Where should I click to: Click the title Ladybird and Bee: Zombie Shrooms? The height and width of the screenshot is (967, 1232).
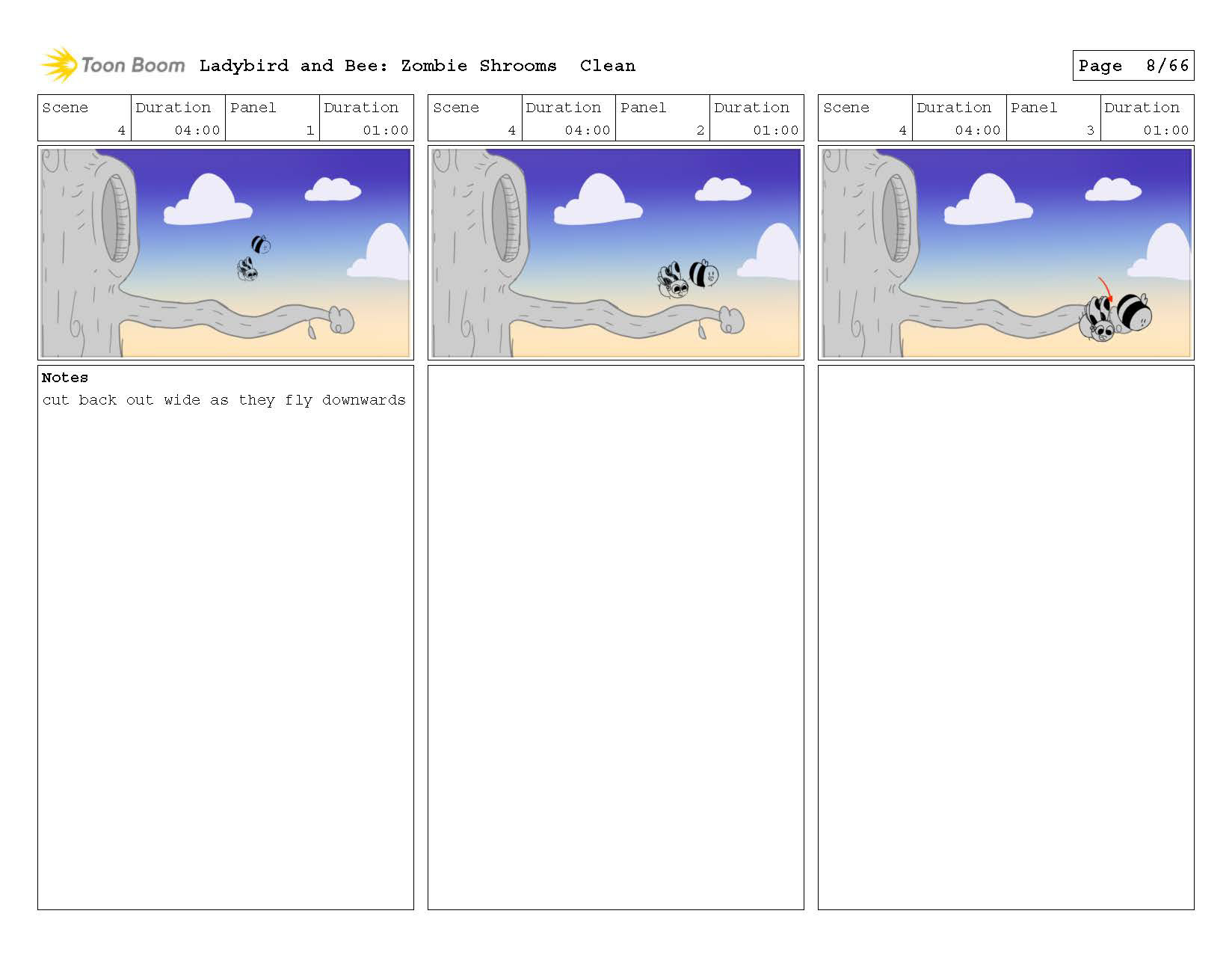pyautogui.click(x=378, y=66)
